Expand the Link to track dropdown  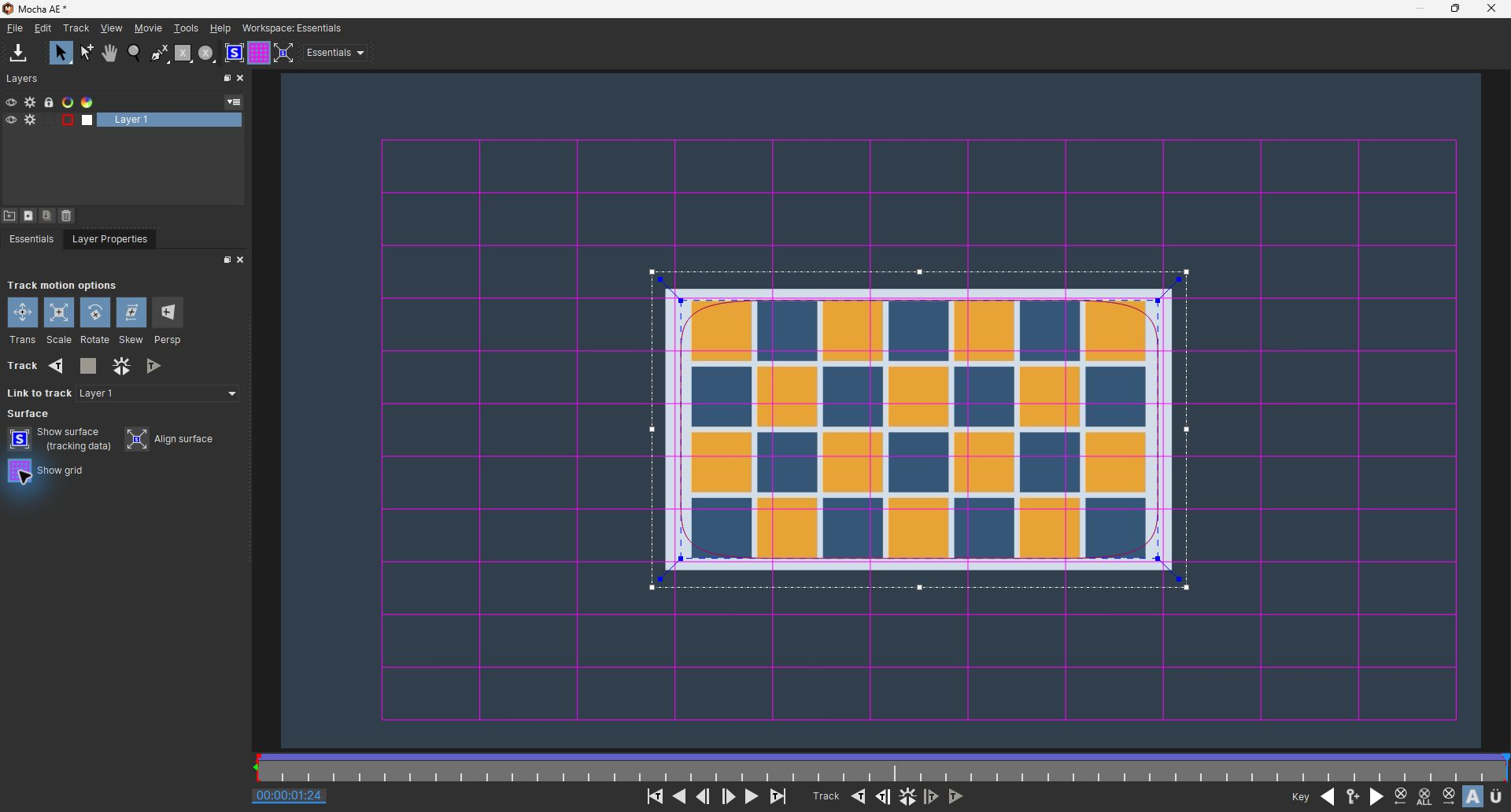point(158,393)
